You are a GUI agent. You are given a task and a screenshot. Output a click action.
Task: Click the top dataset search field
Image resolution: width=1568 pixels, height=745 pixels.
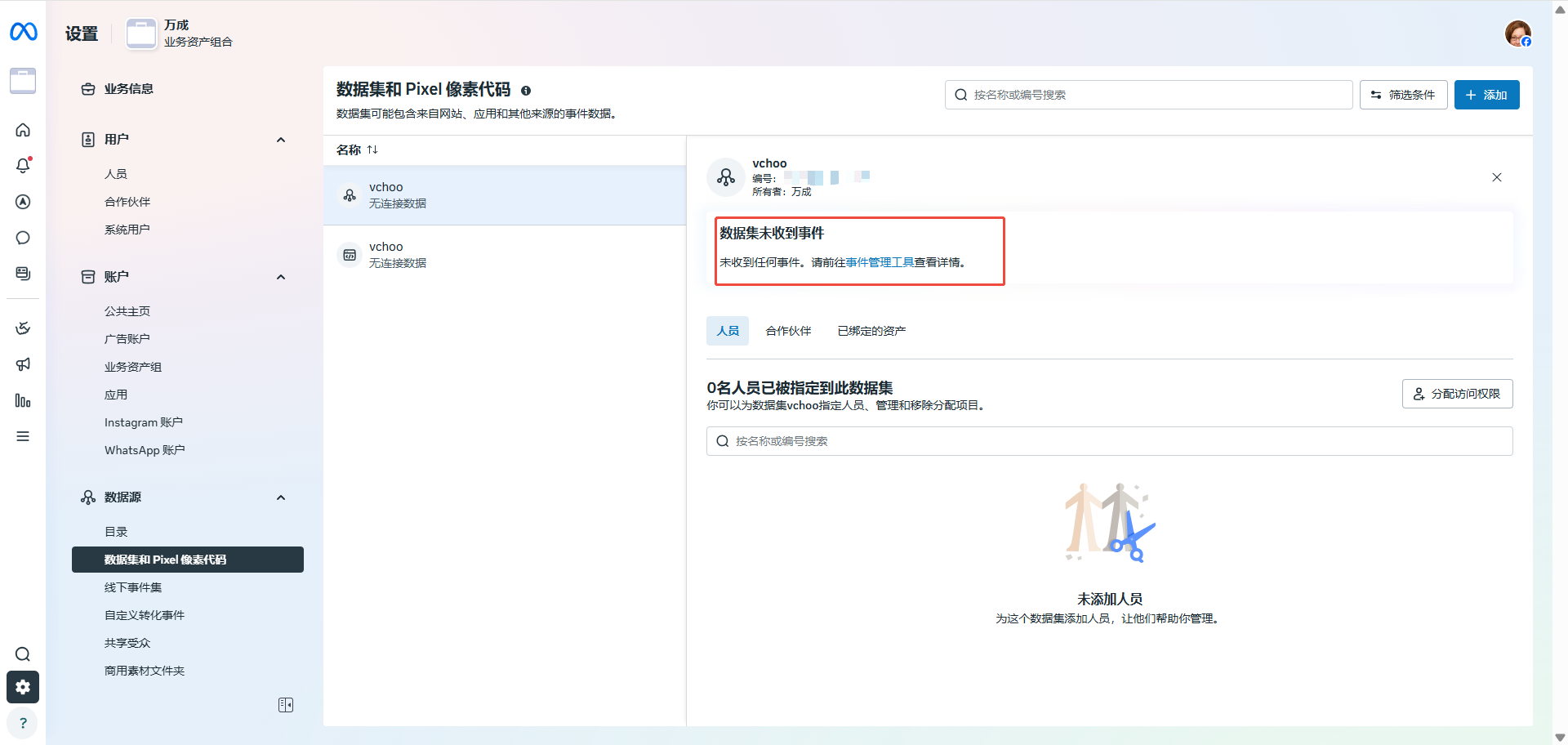tap(1148, 95)
